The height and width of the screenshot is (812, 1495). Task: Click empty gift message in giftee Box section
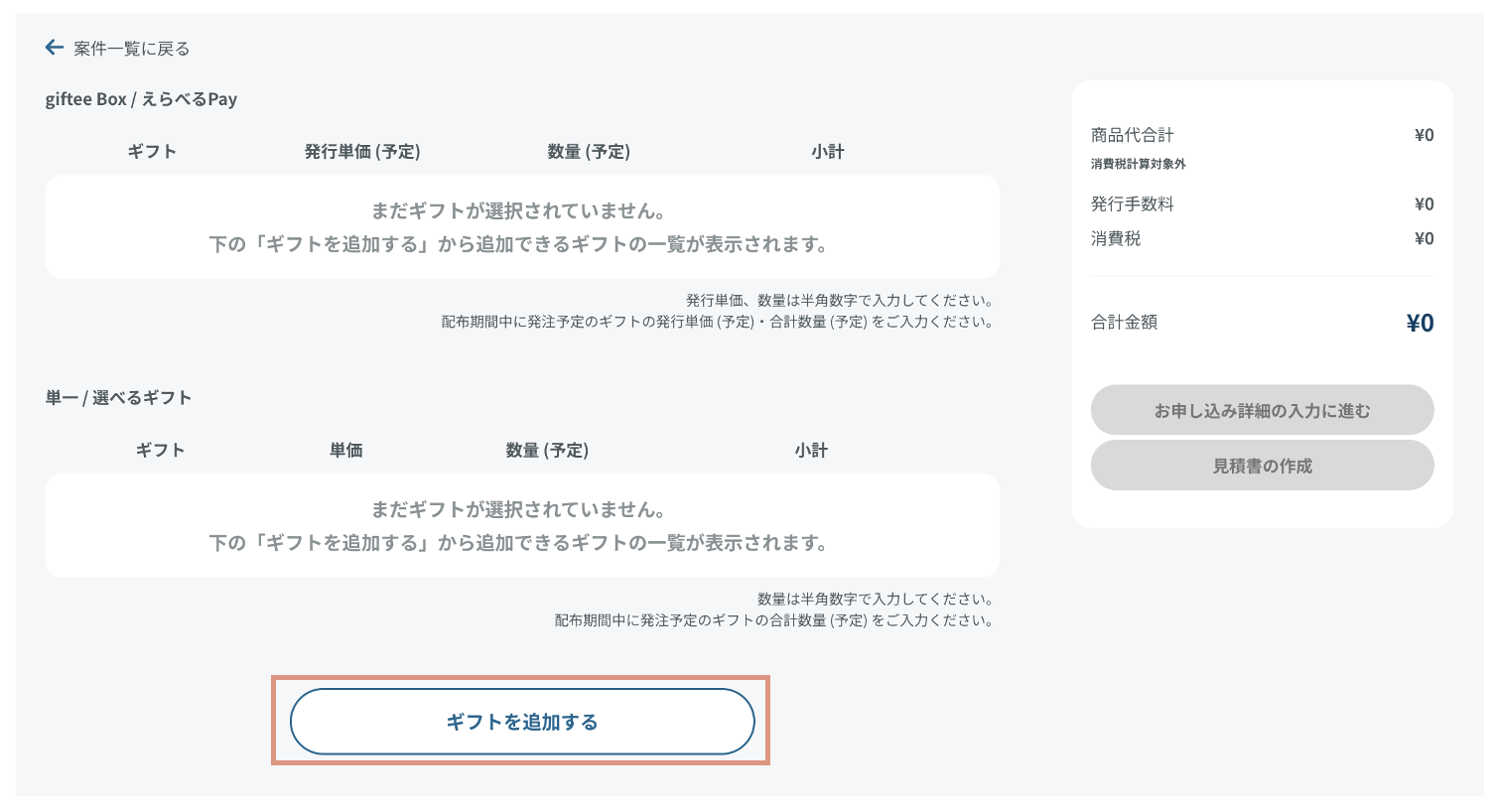click(518, 227)
